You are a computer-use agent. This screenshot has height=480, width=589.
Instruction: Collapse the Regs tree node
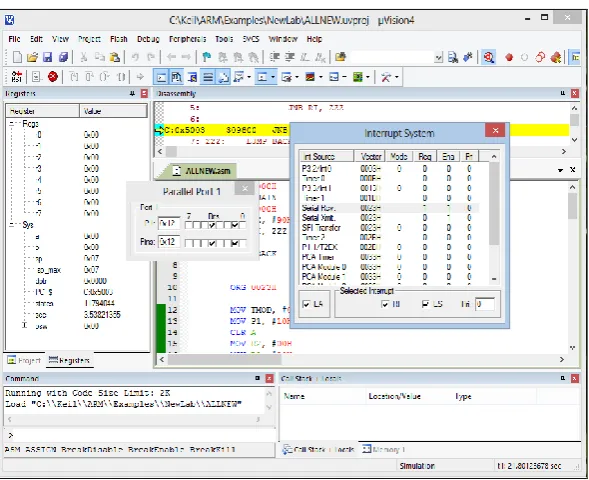(12, 123)
